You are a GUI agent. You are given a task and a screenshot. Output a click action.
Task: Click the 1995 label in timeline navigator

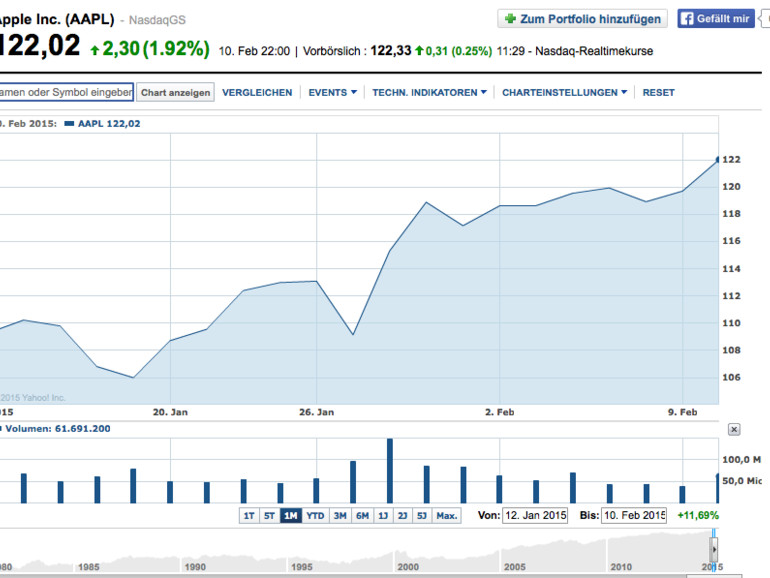[302, 567]
